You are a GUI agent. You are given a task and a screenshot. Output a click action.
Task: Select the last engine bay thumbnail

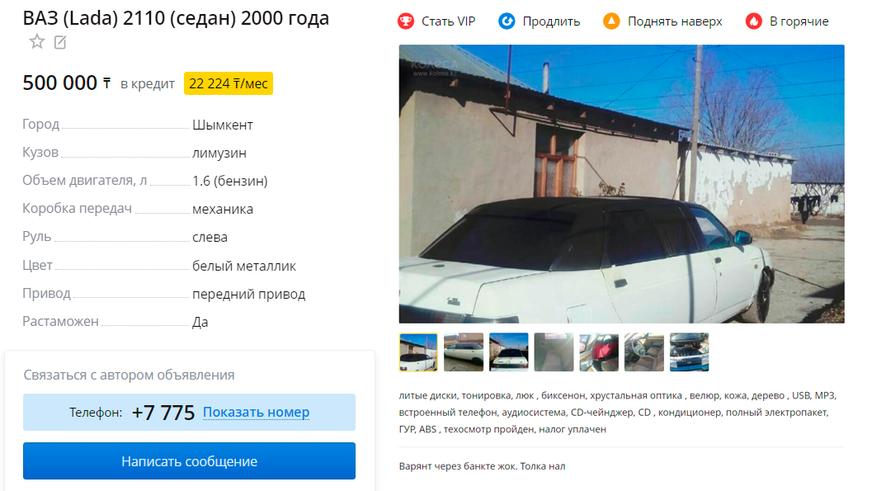coord(689,352)
